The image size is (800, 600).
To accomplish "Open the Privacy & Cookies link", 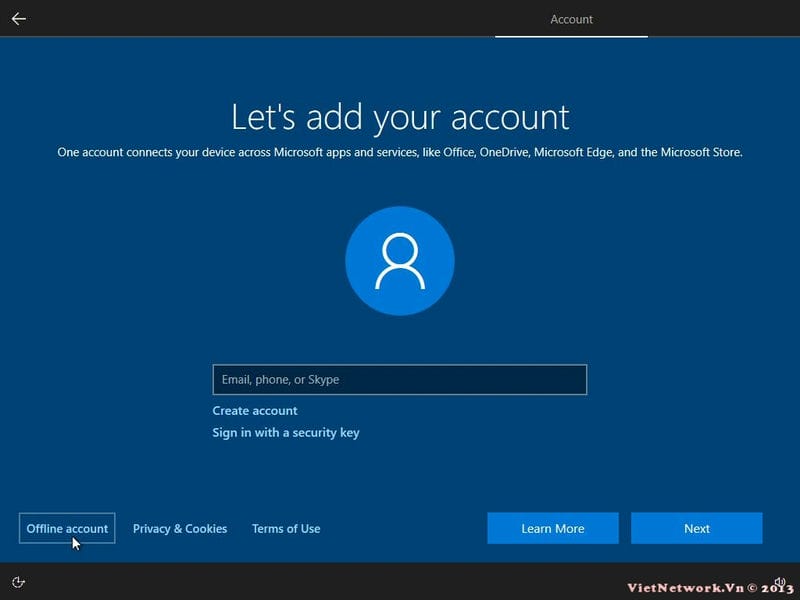I will (x=180, y=528).
